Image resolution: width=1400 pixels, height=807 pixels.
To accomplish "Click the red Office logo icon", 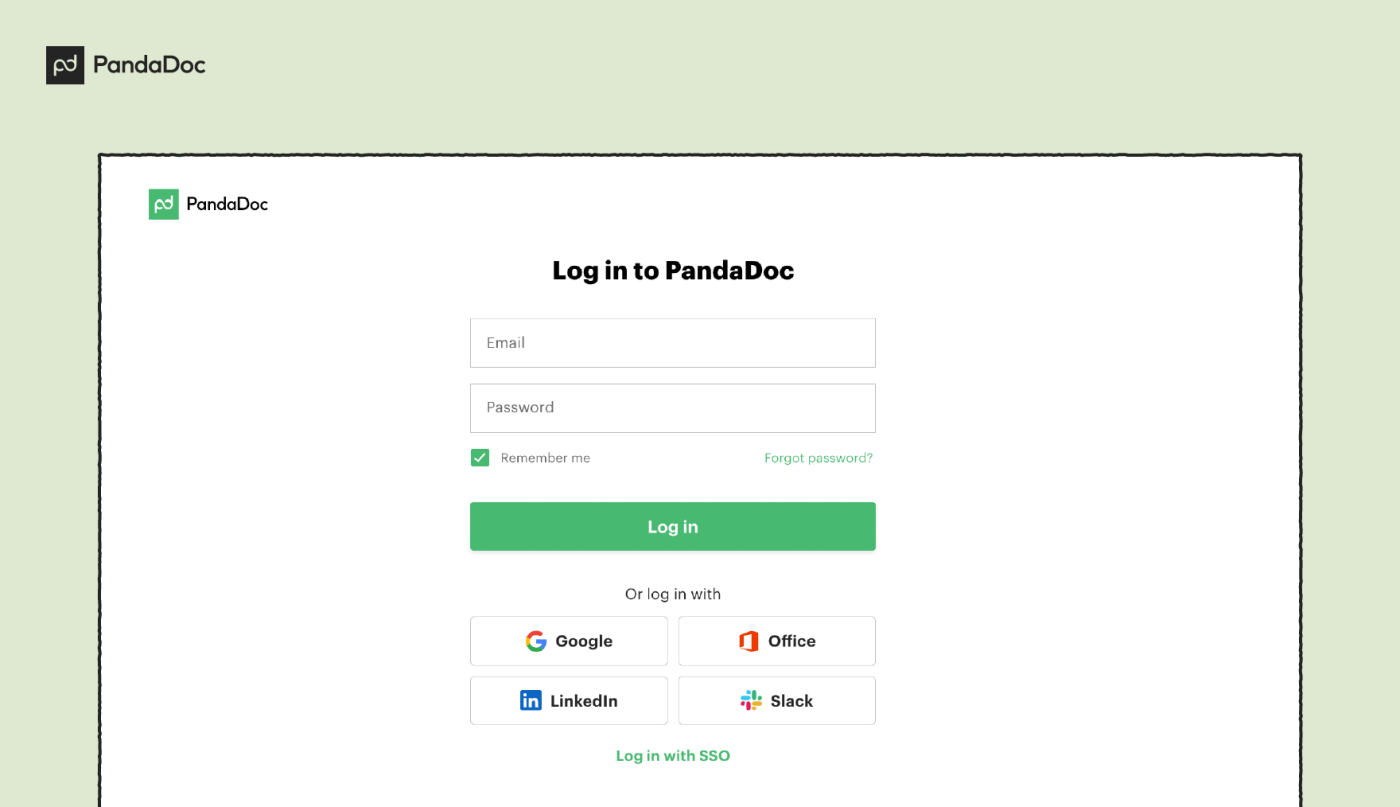I will 749,641.
